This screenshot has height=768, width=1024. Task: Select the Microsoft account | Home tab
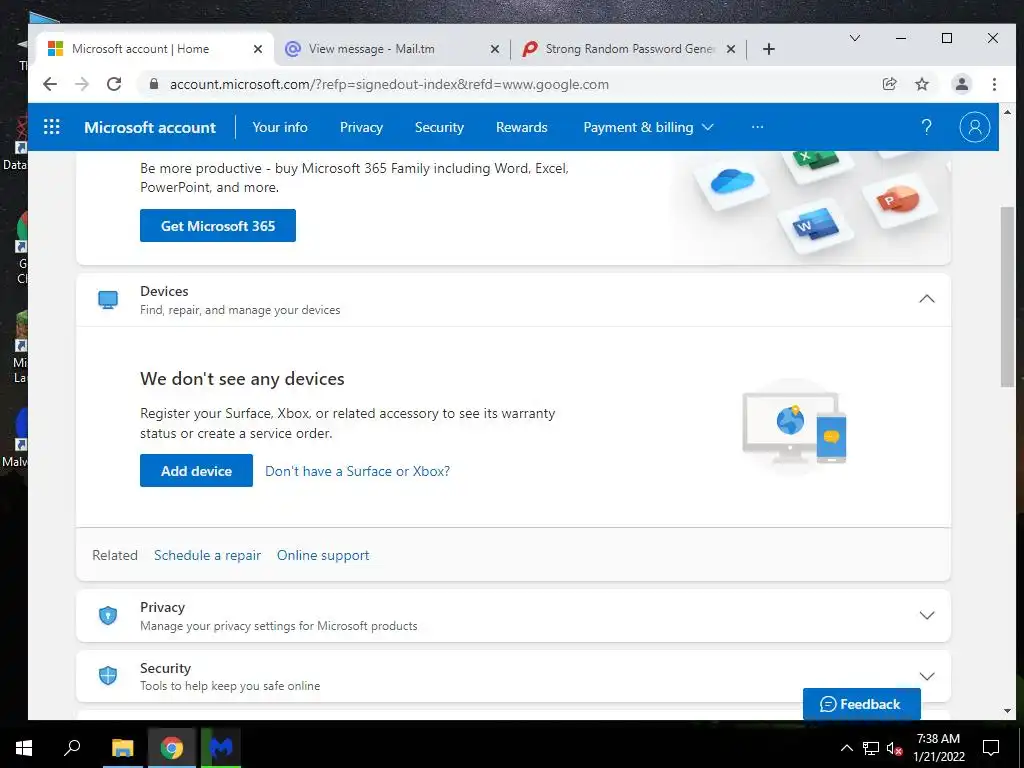pos(155,49)
